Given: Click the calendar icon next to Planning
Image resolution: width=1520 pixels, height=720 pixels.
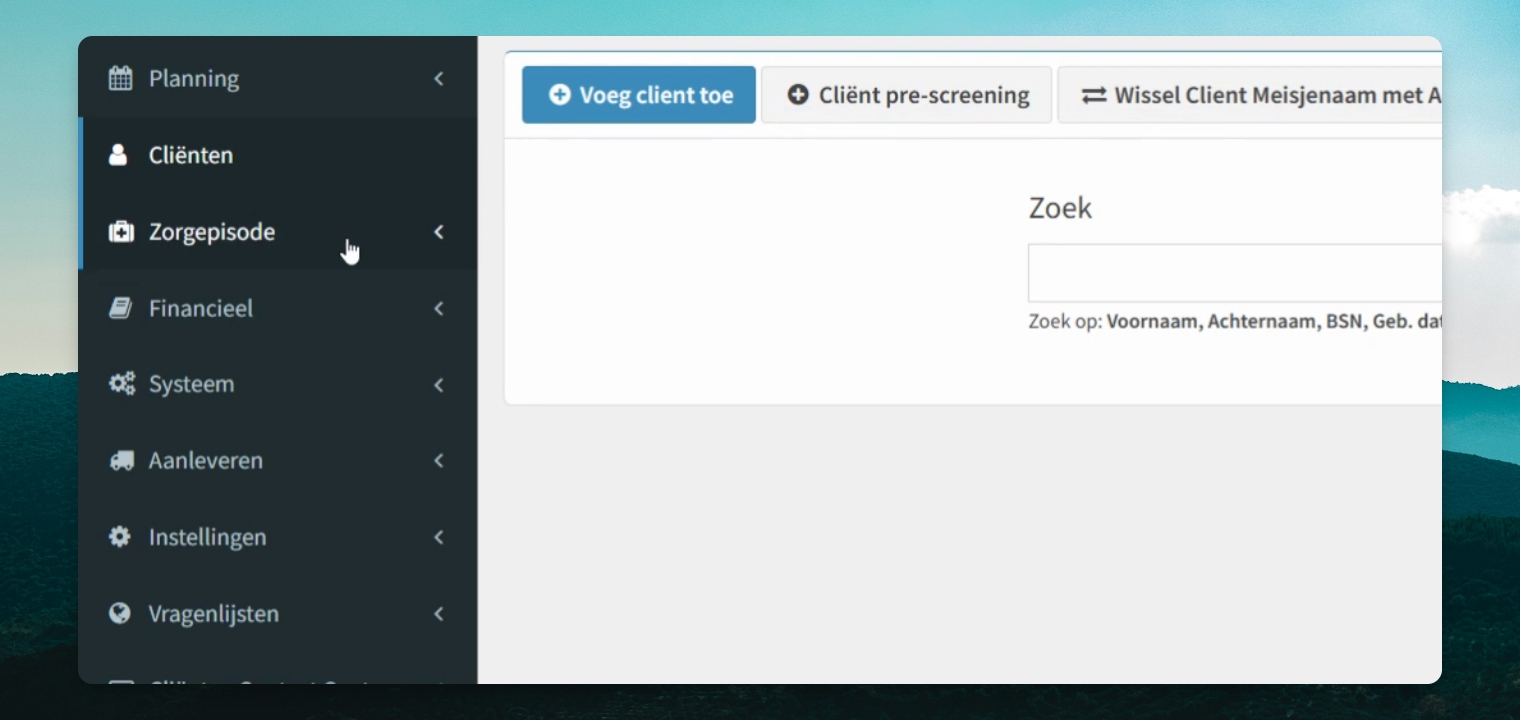Looking at the screenshot, I should (120, 78).
